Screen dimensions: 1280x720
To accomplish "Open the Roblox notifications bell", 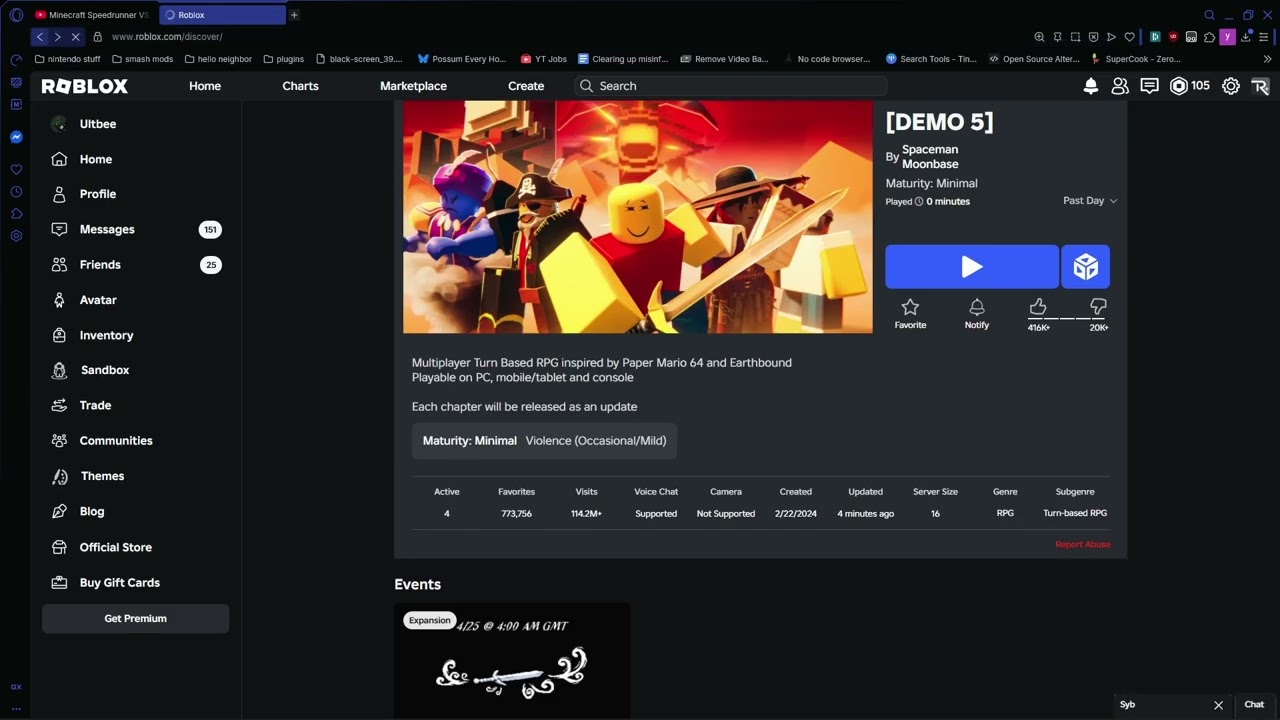I will coord(1091,86).
